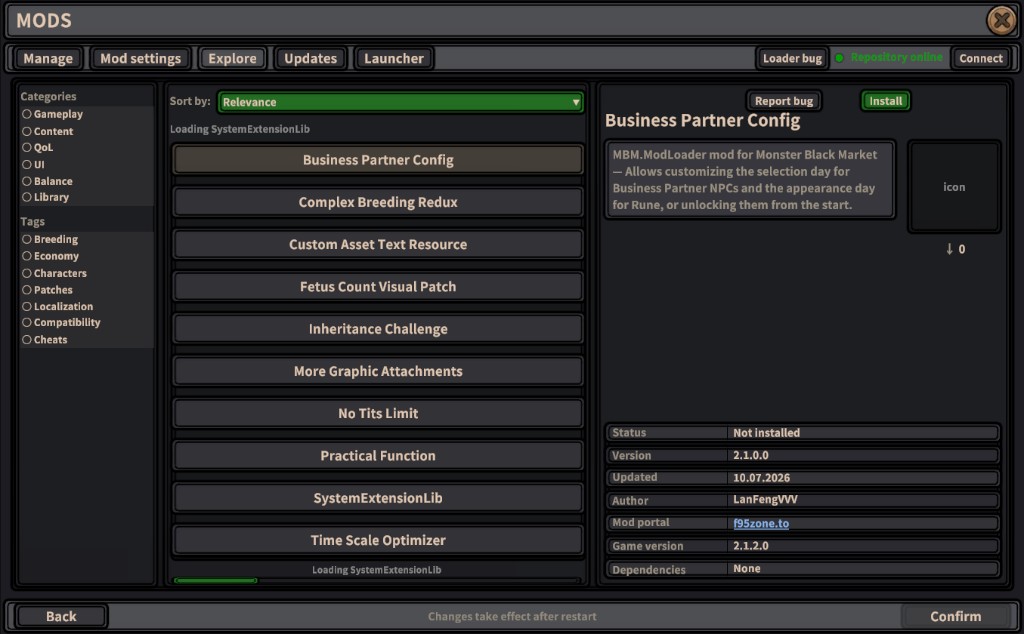1024x634 pixels.
Task: Click the Loader bug button
Action: click(792, 58)
